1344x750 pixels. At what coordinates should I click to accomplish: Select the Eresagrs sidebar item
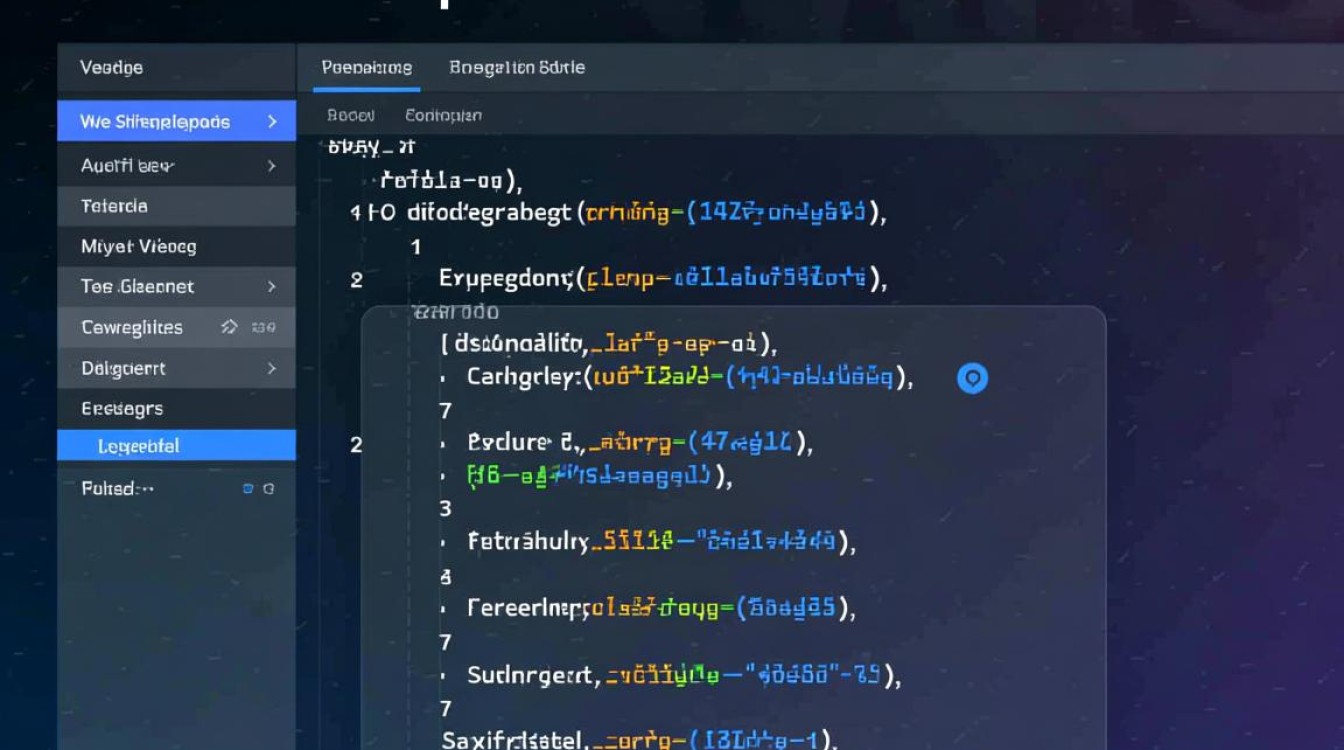[x=121, y=409]
